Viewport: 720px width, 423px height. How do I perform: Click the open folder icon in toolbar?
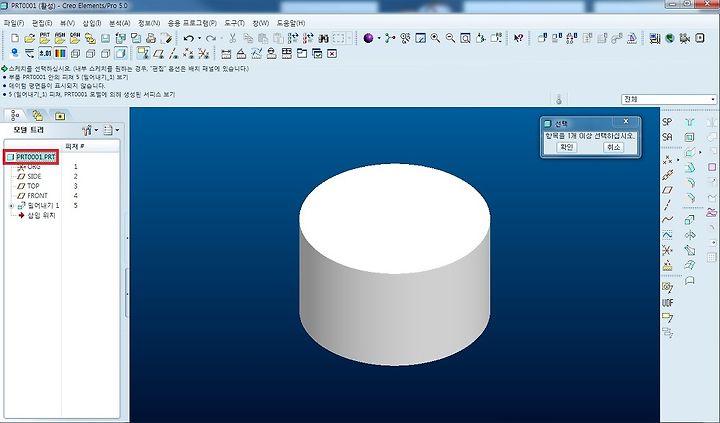tap(29, 38)
